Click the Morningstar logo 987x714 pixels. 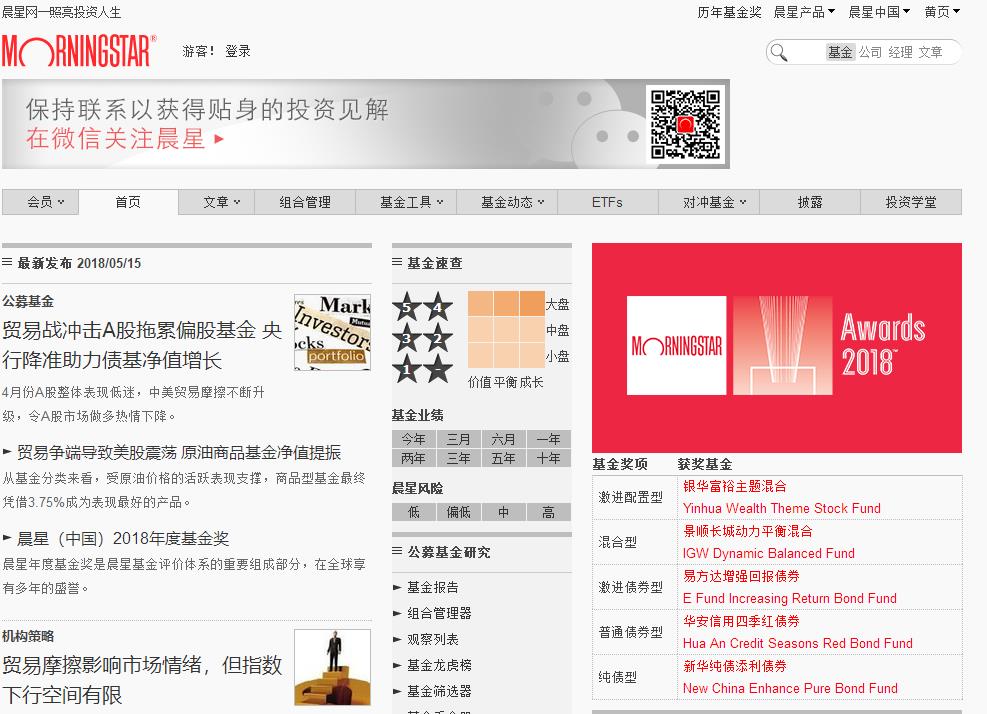(80, 53)
